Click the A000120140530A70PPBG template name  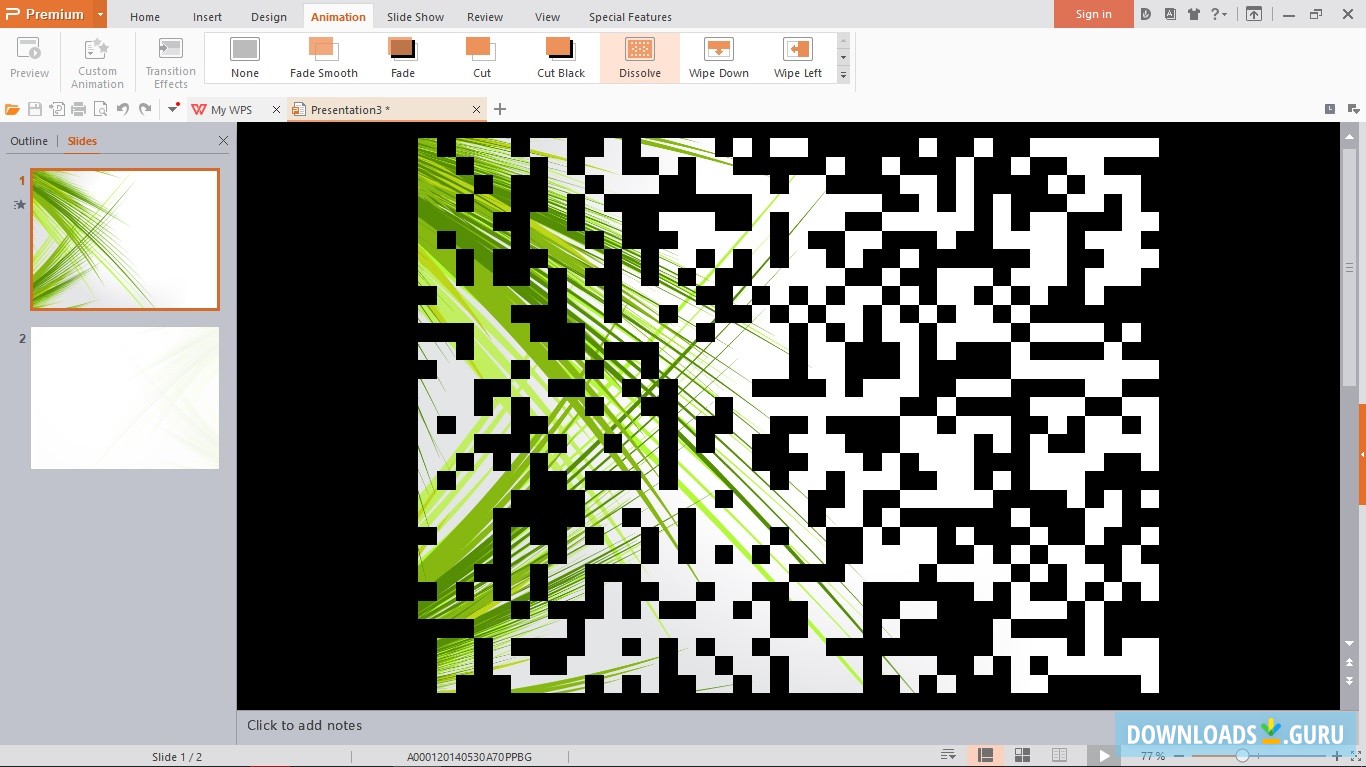(x=469, y=757)
